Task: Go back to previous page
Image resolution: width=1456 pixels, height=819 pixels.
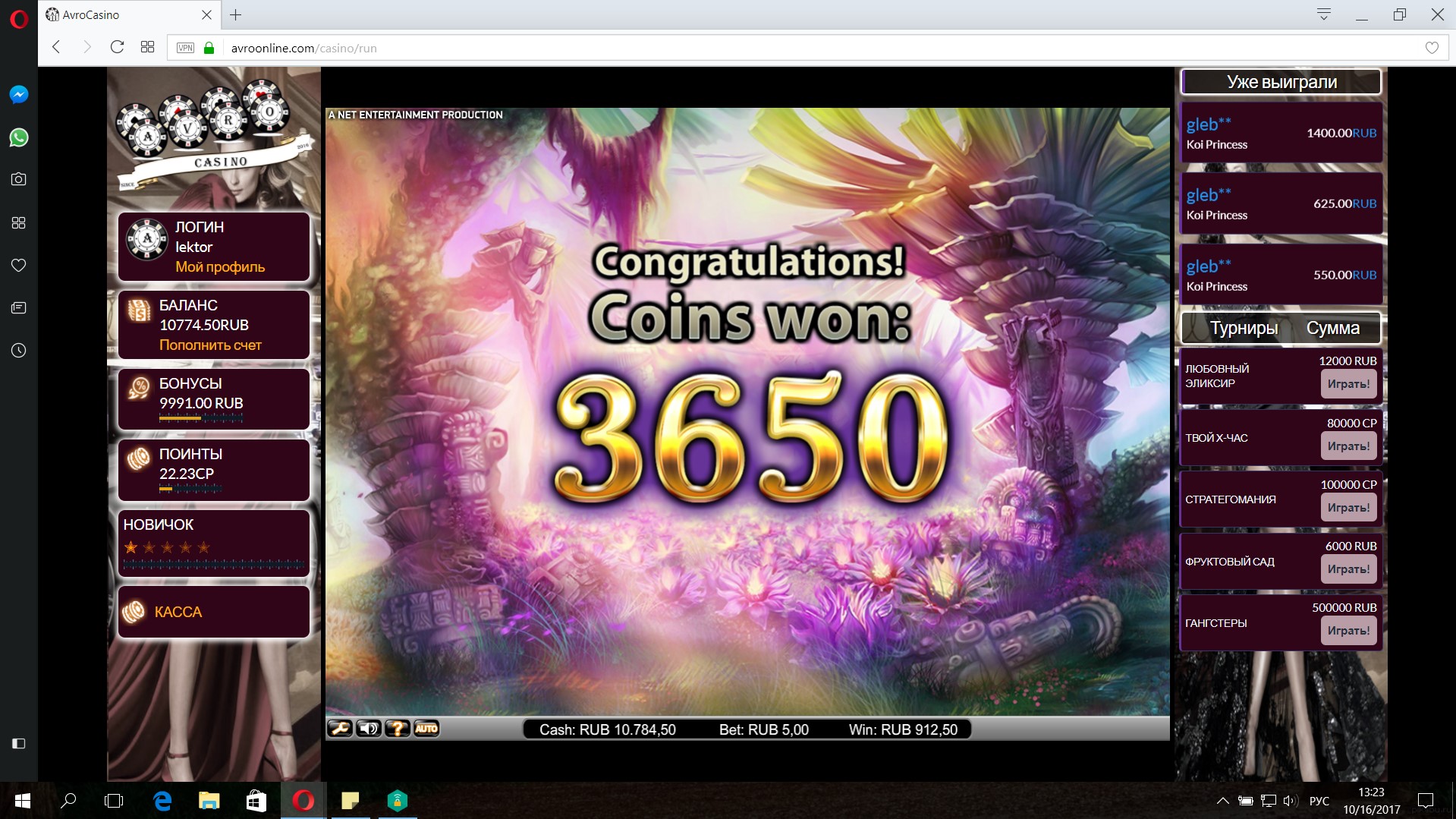Action: point(56,47)
